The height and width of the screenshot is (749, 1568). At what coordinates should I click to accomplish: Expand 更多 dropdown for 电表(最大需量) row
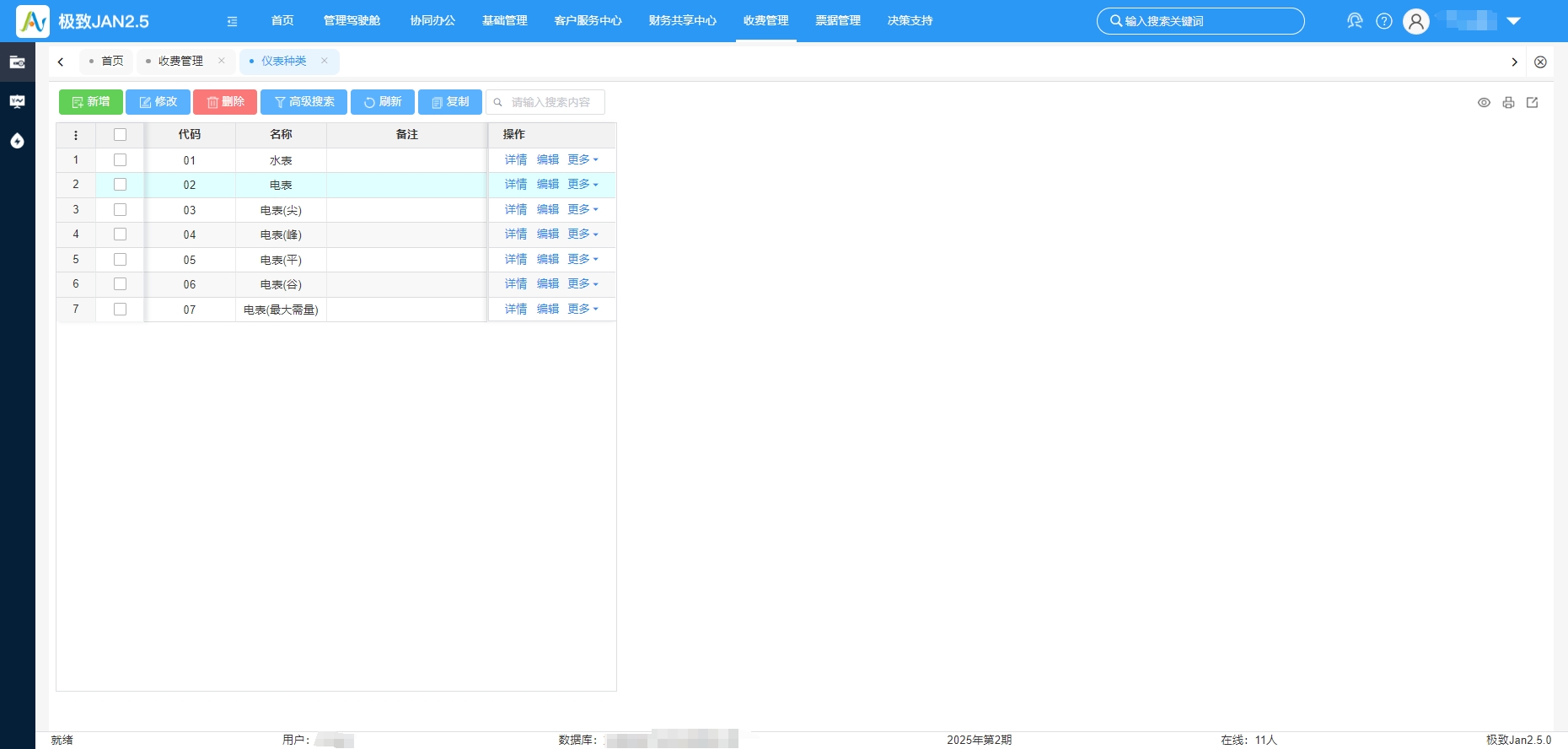point(583,309)
